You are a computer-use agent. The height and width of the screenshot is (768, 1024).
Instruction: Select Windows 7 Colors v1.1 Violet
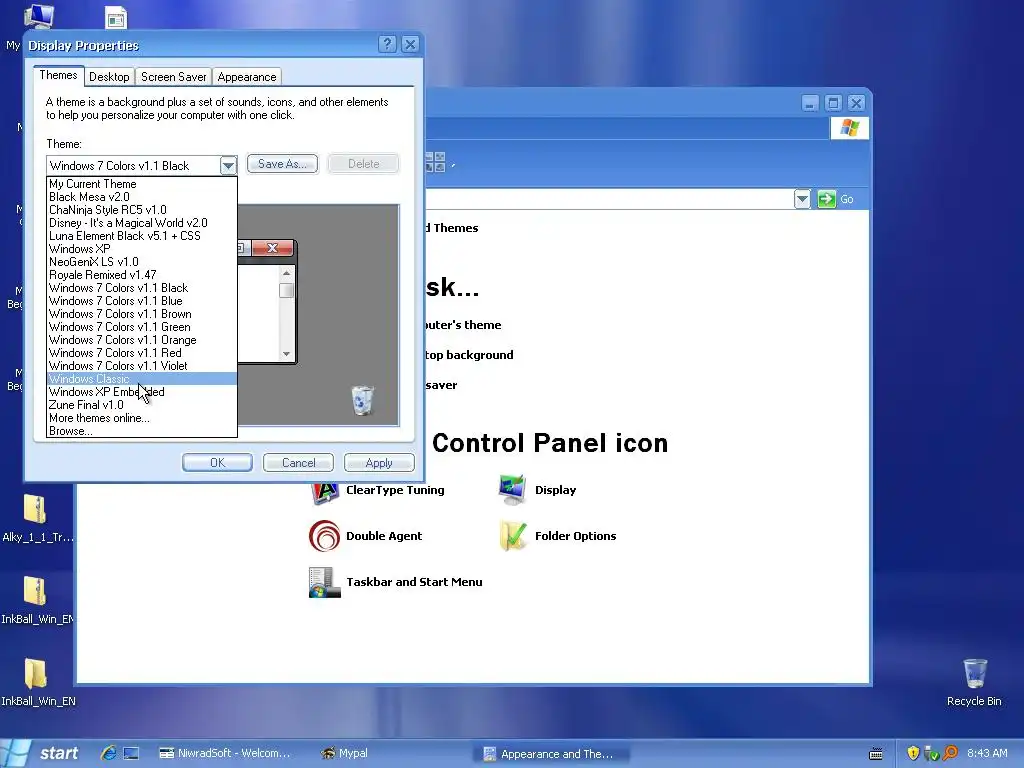click(x=142, y=366)
